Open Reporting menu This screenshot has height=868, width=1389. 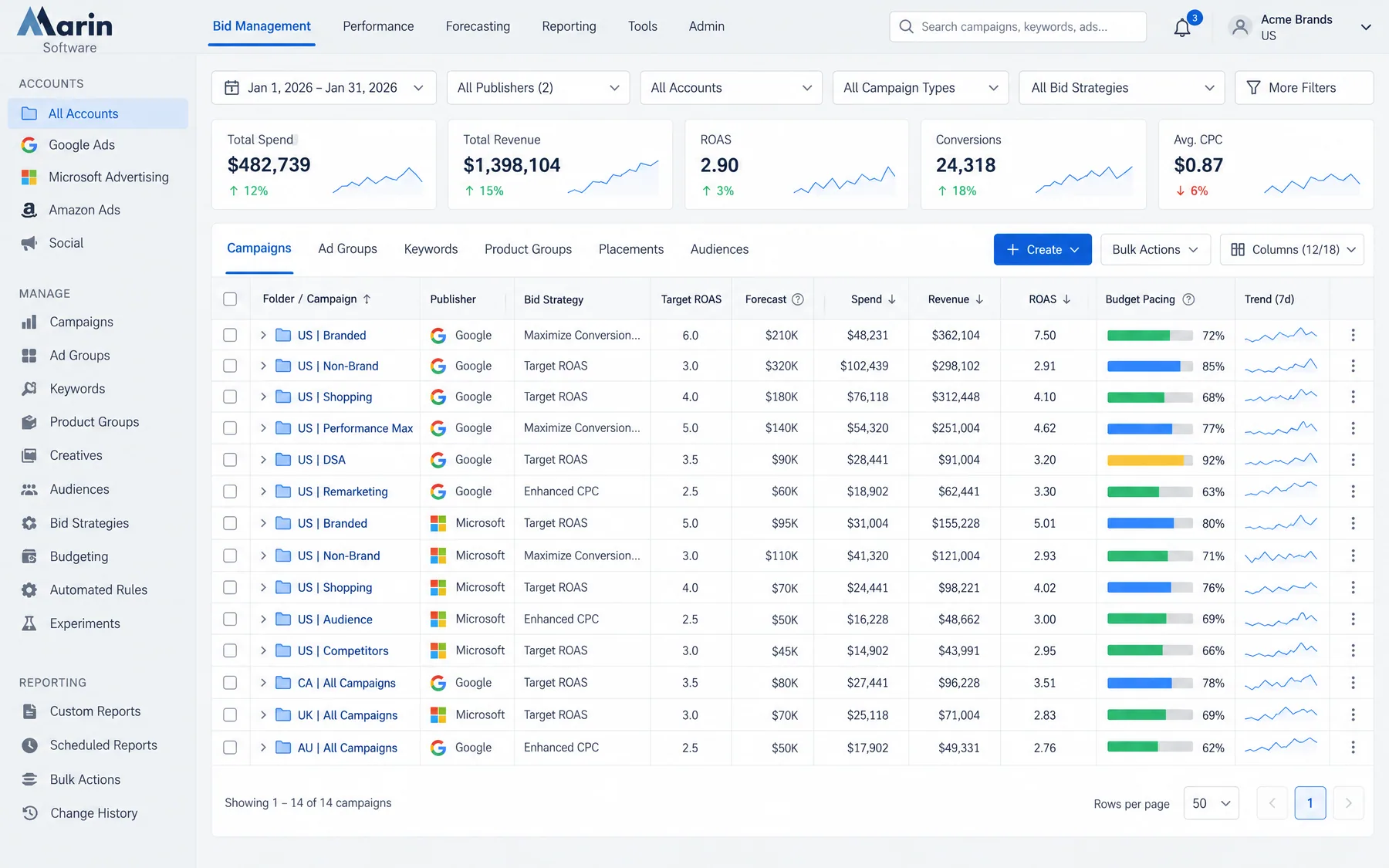(569, 26)
